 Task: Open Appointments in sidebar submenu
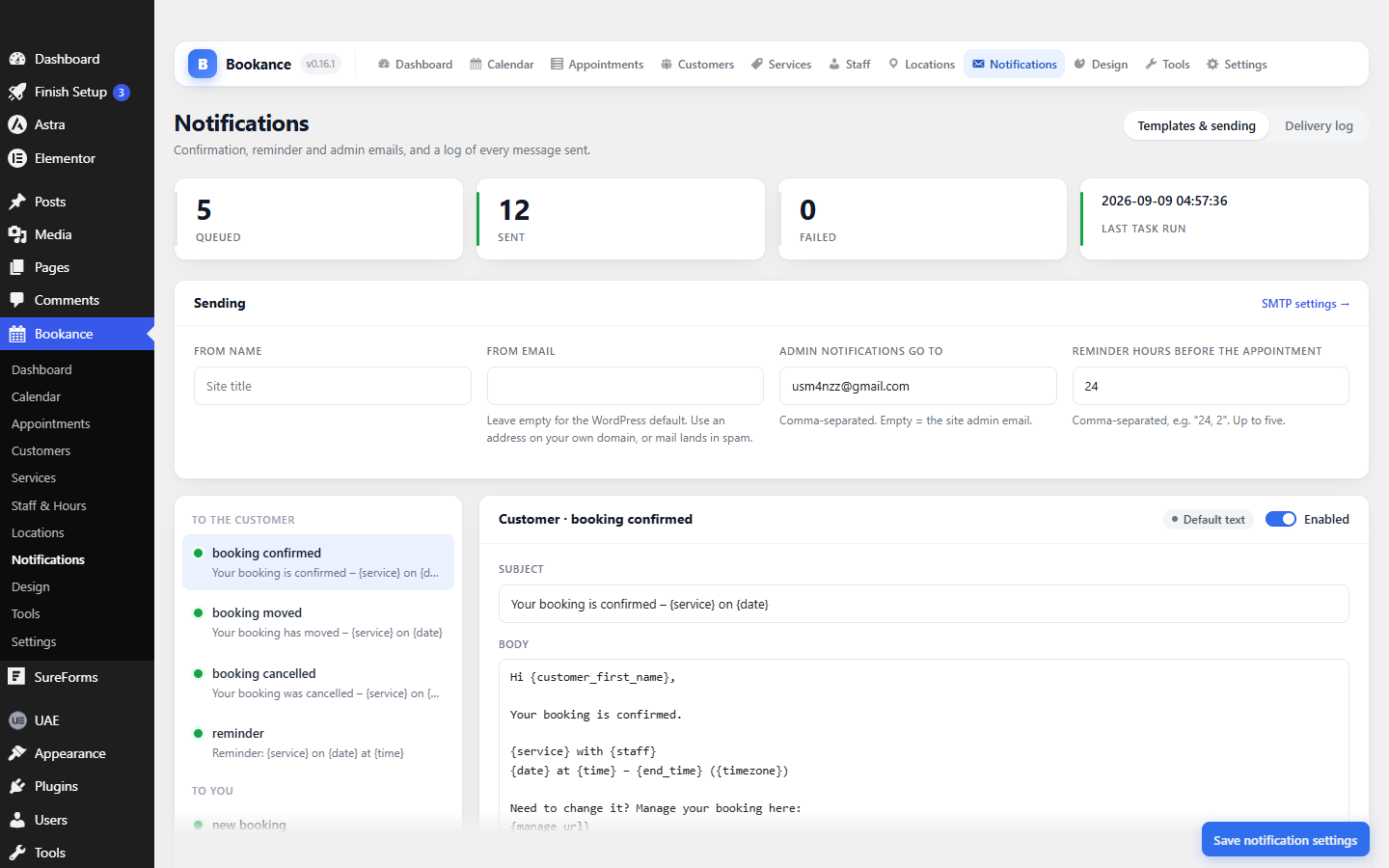pyautogui.click(x=51, y=423)
